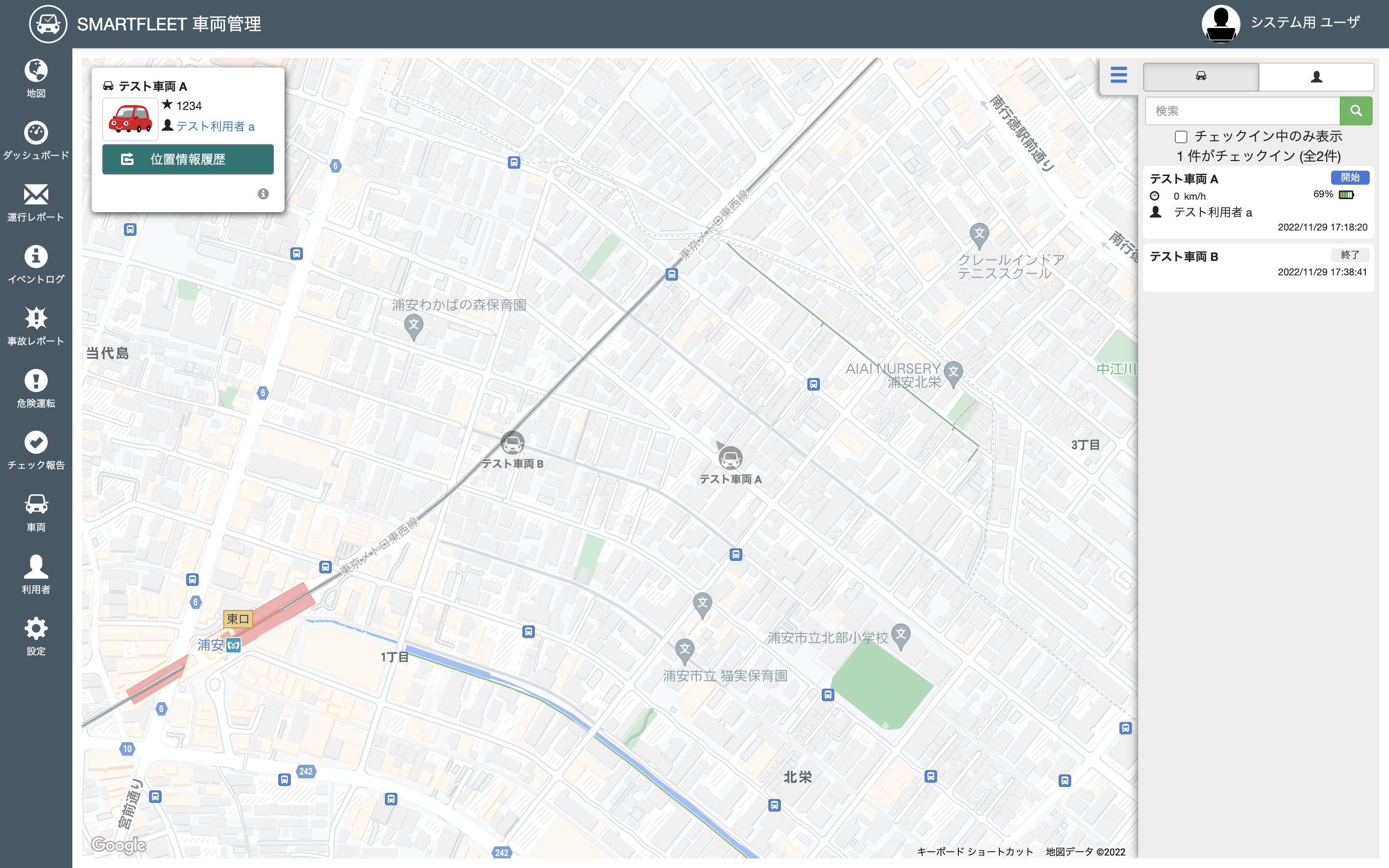This screenshot has height=868, width=1389.
Task: Open 事故レポート accident reports
Action: point(36,326)
